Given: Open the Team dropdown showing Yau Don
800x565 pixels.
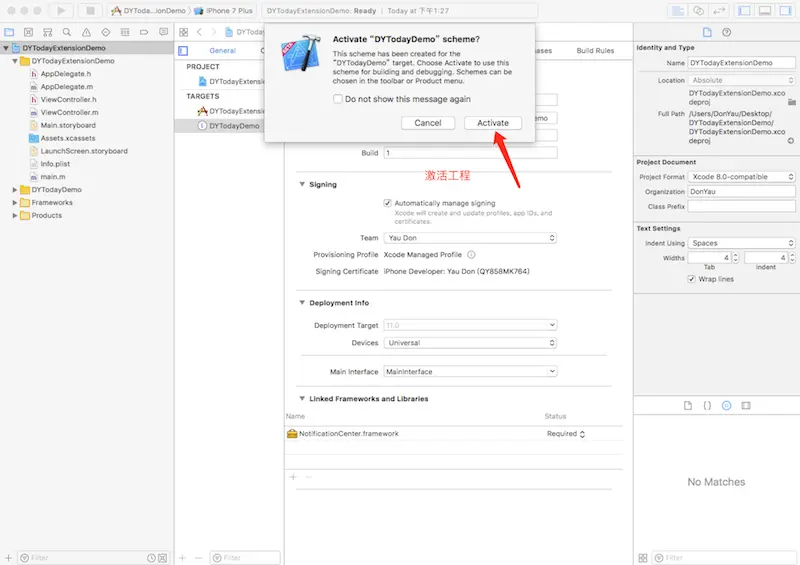Looking at the screenshot, I should [x=470, y=238].
